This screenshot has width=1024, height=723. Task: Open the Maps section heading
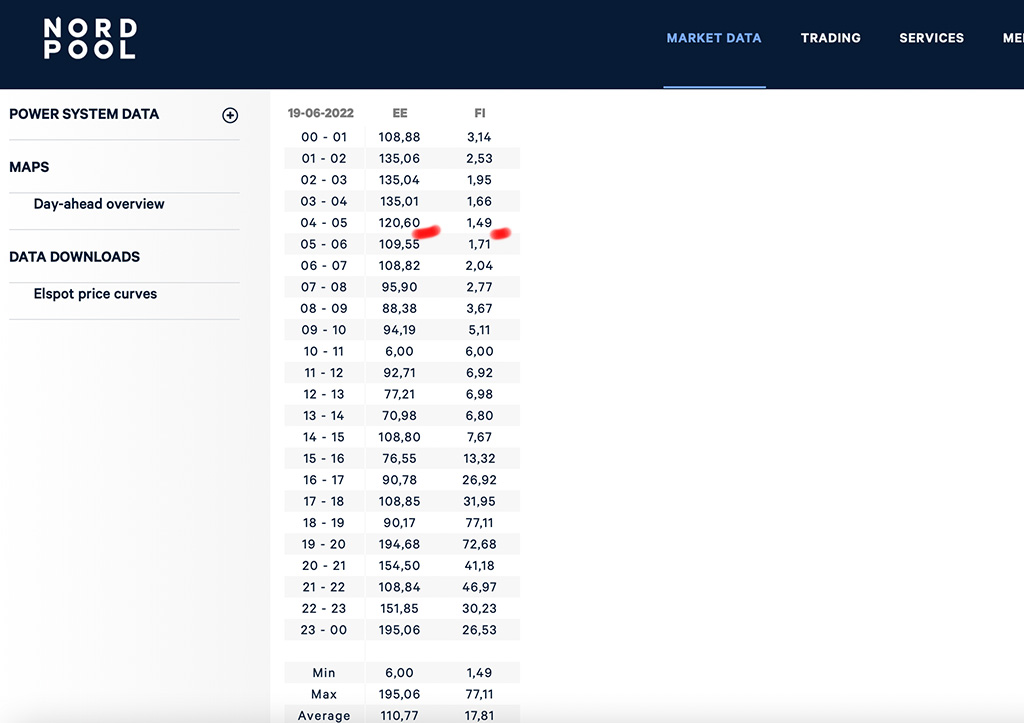pos(29,167)
